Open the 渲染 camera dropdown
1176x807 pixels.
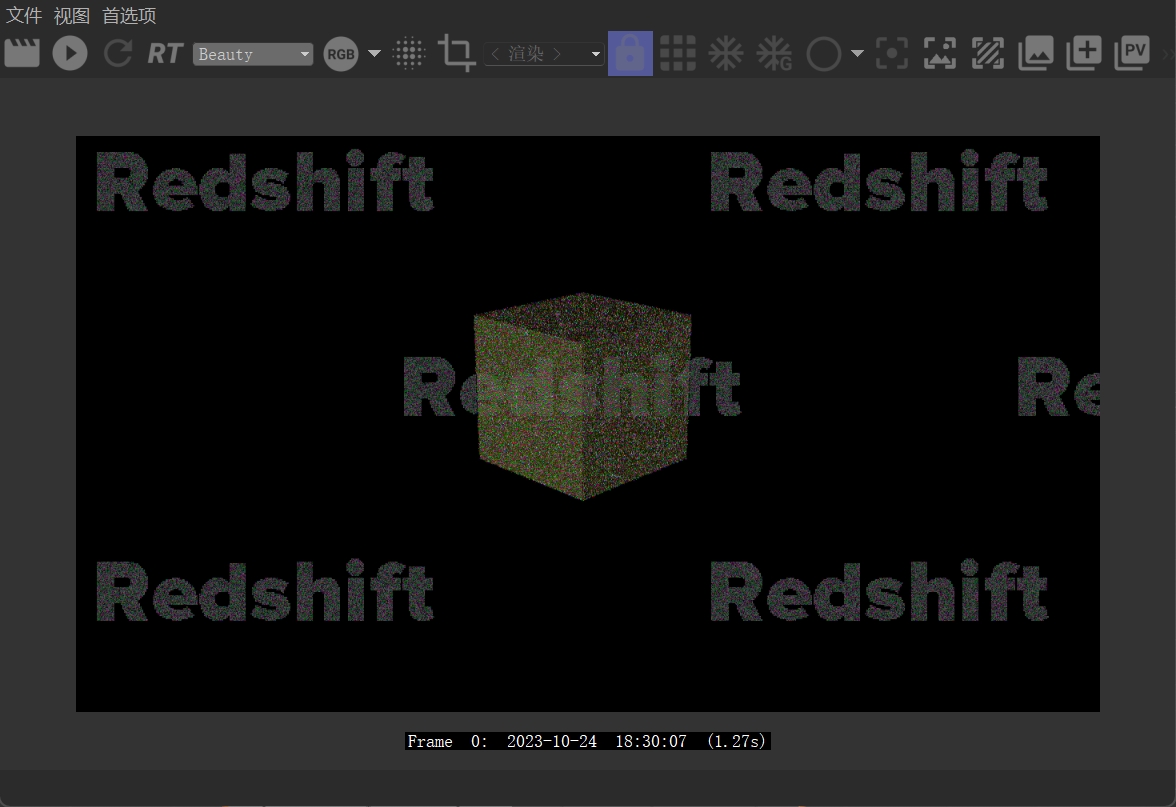tap(544, 54)
